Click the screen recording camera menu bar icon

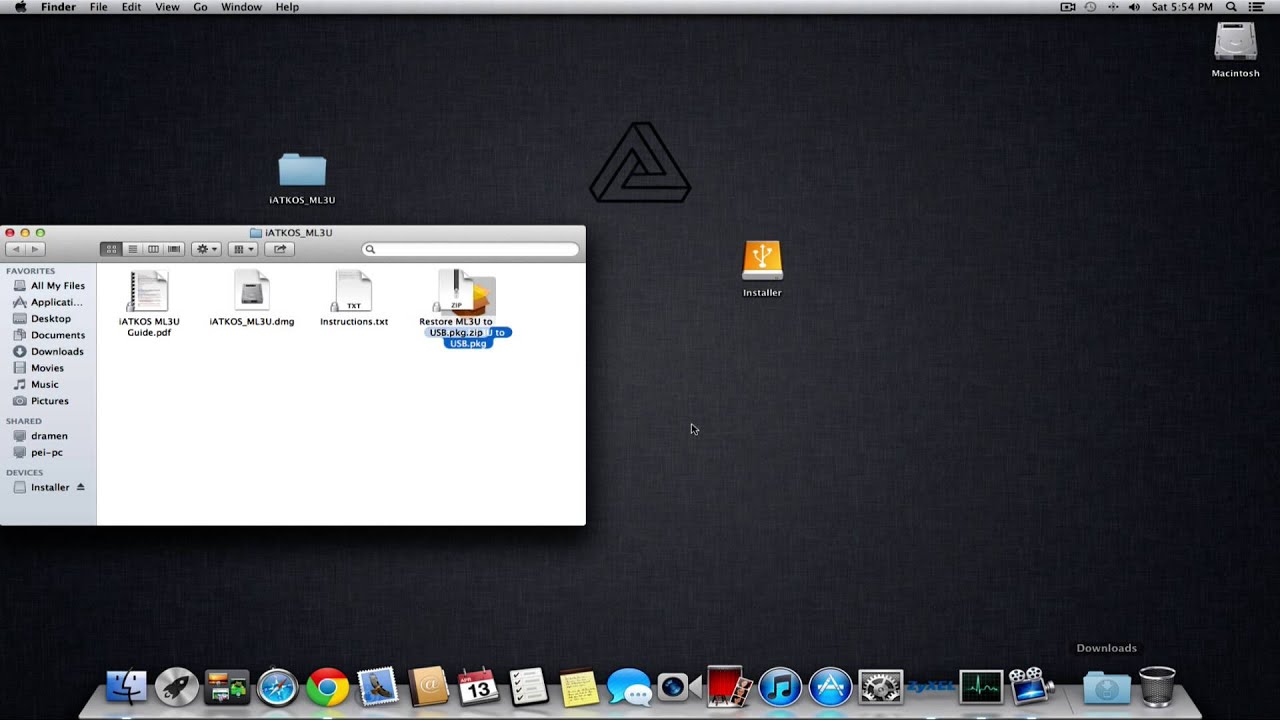tap(1068, 7)
